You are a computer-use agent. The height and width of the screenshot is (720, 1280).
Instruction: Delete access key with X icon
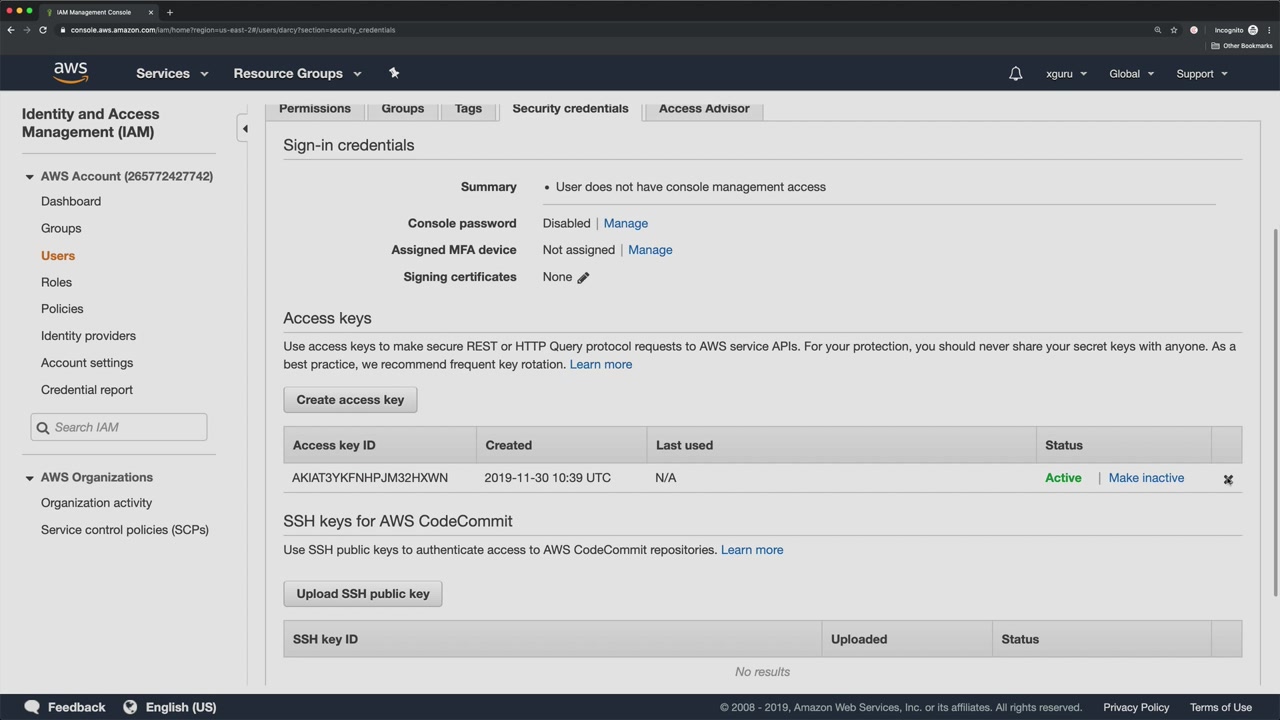1228,480
